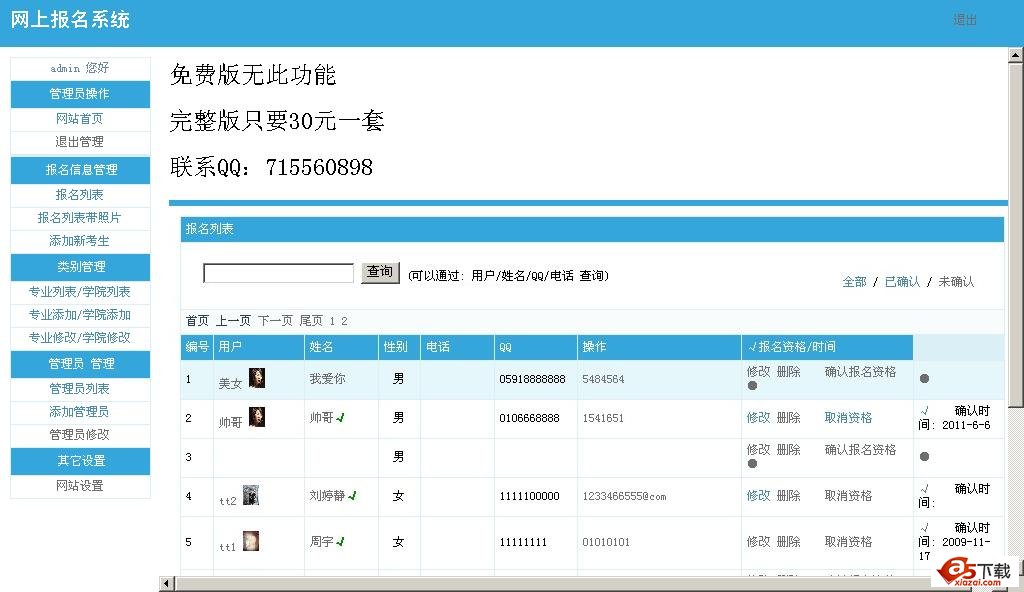Viewport: 1024px width, 592px height.
Task: Open 专业修改/学院修改 menu item
Action: tap(80, 337)
